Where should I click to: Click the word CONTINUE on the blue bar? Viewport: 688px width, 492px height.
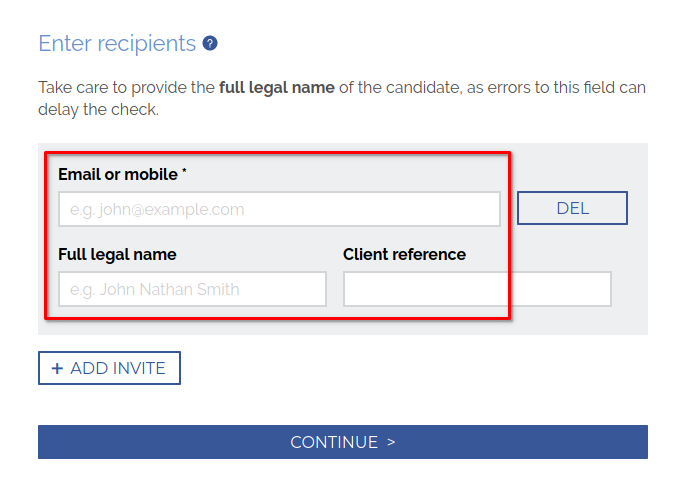334,442
